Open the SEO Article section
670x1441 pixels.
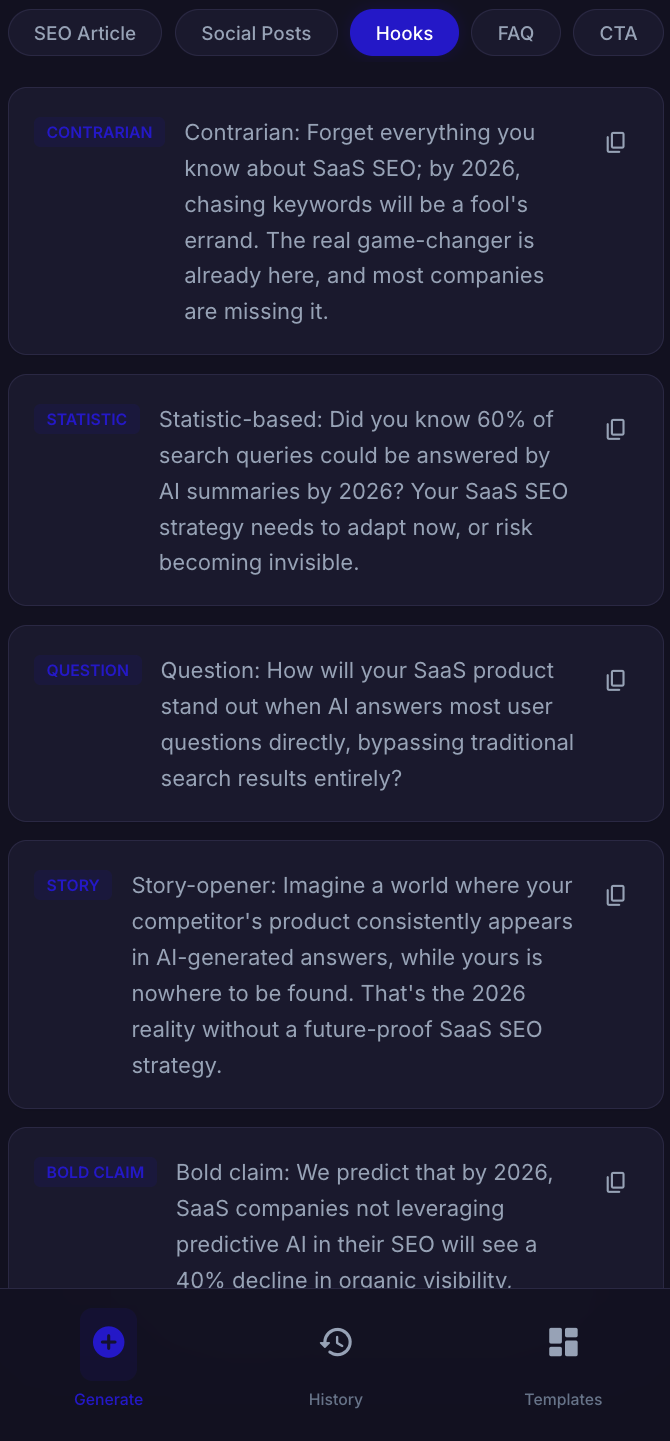[x=85, y=32]
